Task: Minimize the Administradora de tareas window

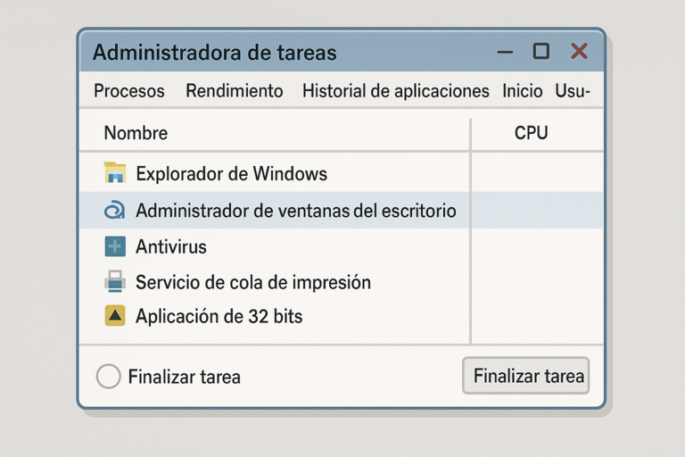Action: tap(506, 52)
